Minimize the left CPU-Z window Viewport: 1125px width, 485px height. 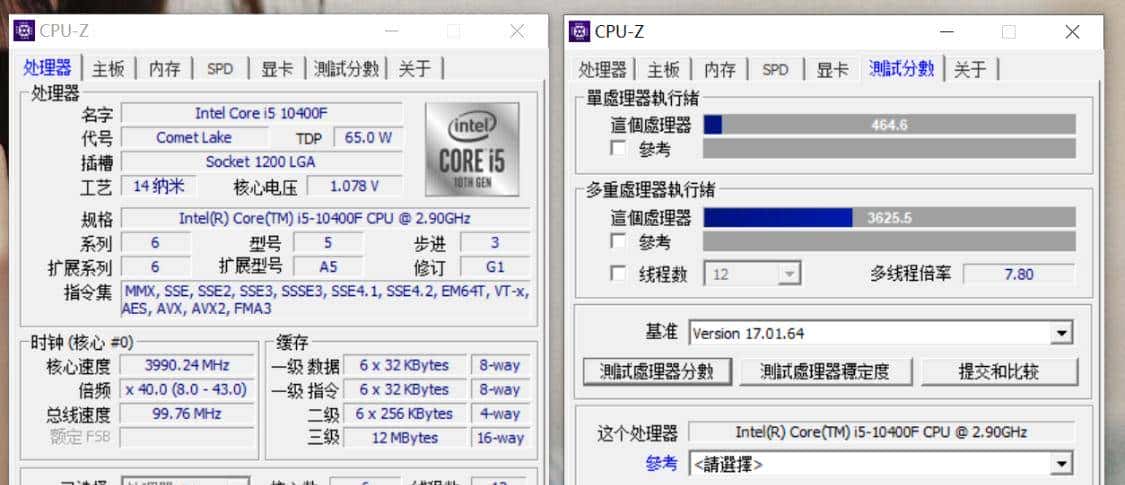tap(391, 31)
